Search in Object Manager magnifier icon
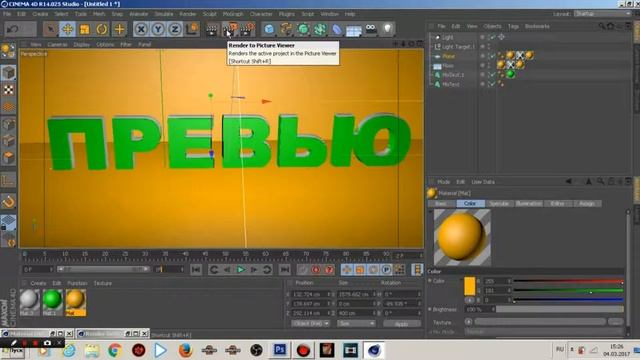 (602, 26)
